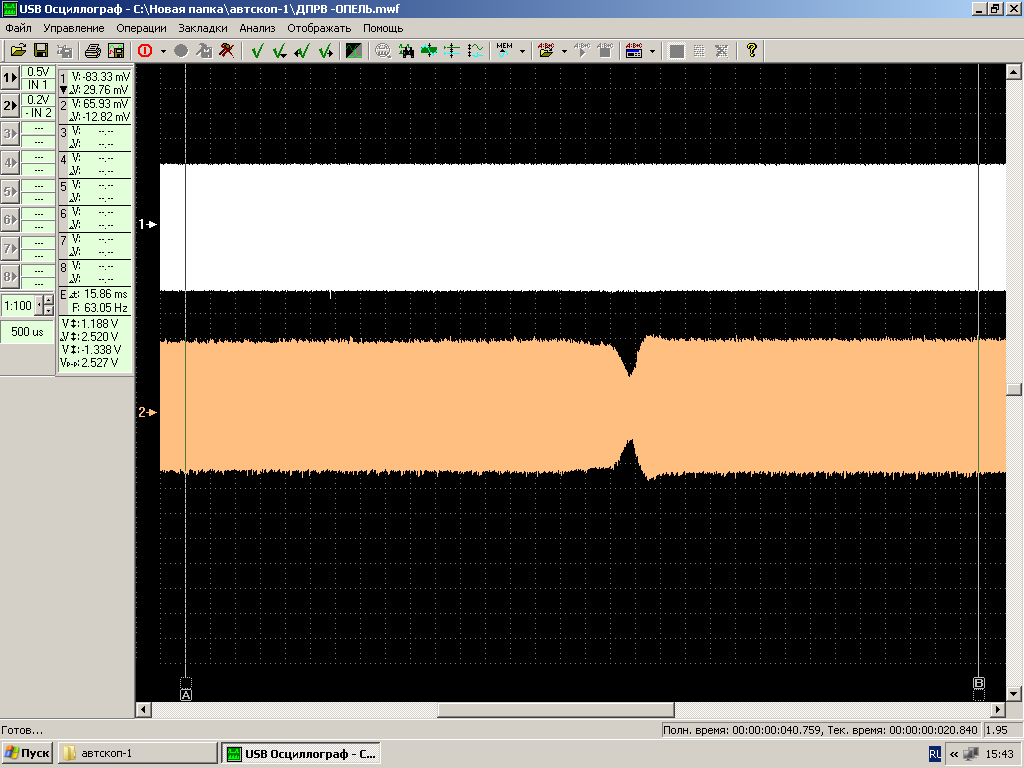
Task: Toggle channel 5 button
Action: coord(10,191)
